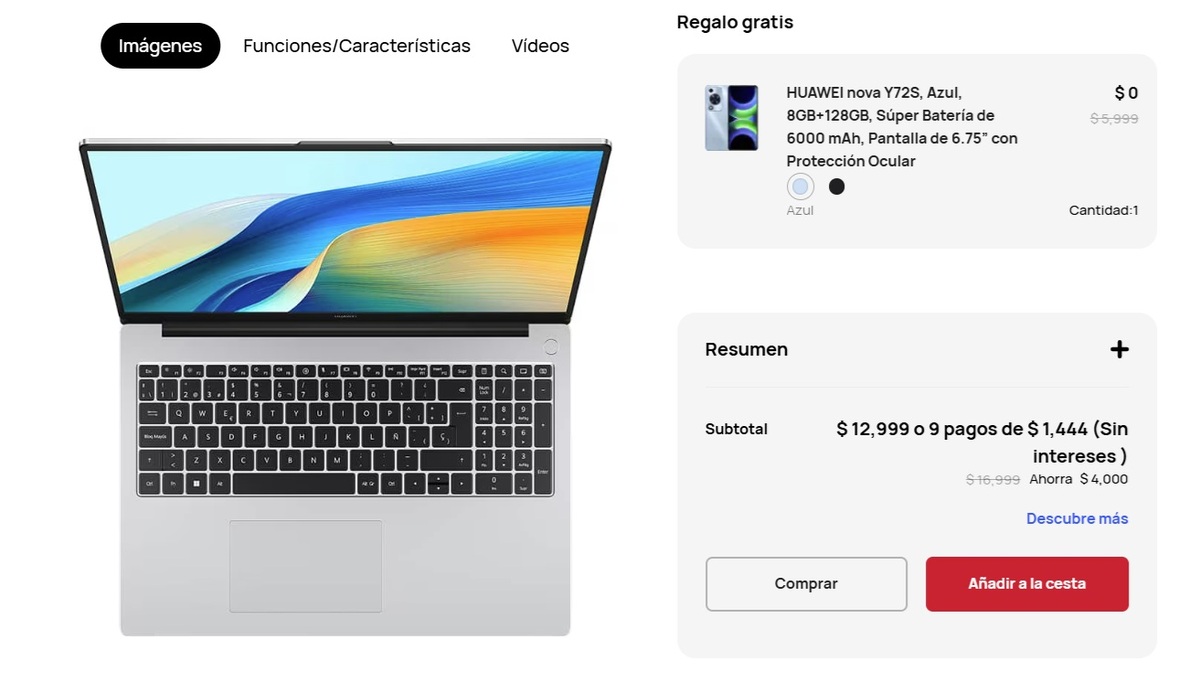The image size is (1200, 682).
Task: Select the Azul color swatch
Action: tap(800, 187)
